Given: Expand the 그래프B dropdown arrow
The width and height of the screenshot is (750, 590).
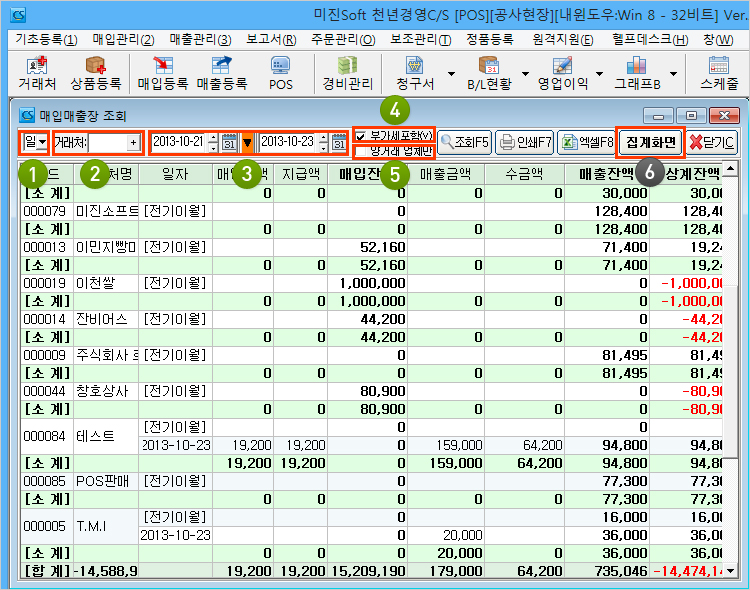Looking at the screenshot, I should pos(673,74).
